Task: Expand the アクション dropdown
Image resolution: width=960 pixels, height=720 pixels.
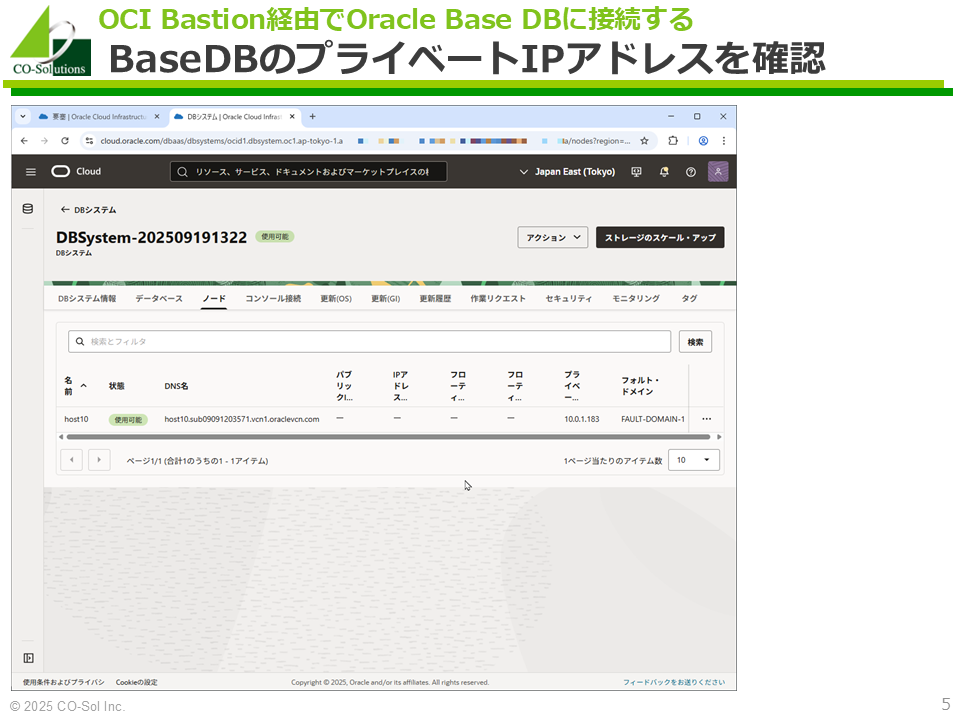Action: (x=553, y=238)
